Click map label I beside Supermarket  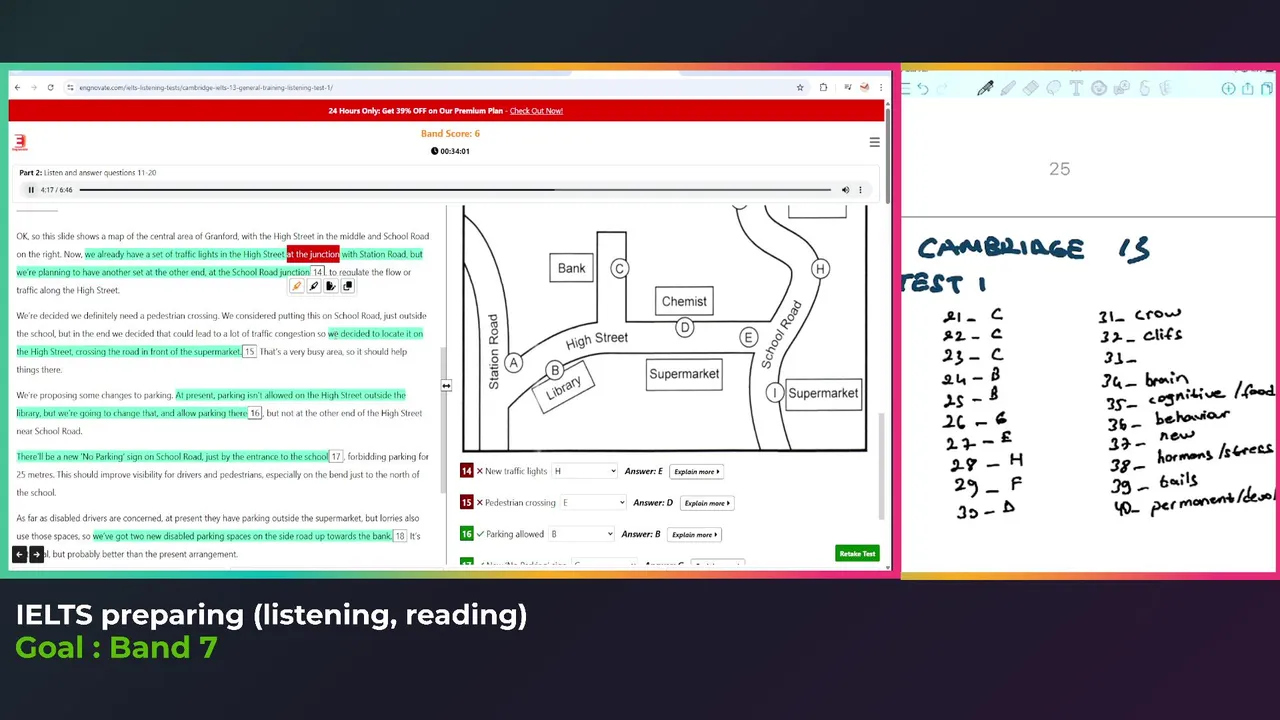775,393
